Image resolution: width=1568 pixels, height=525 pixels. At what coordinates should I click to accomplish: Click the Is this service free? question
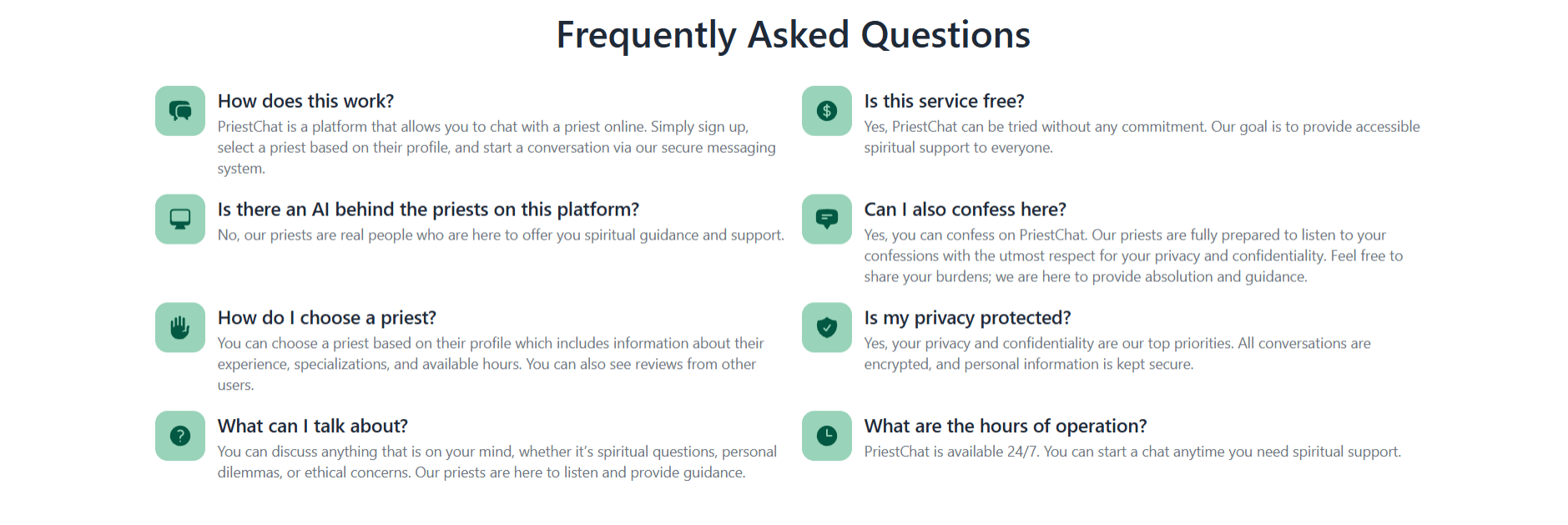pos(944,101)
